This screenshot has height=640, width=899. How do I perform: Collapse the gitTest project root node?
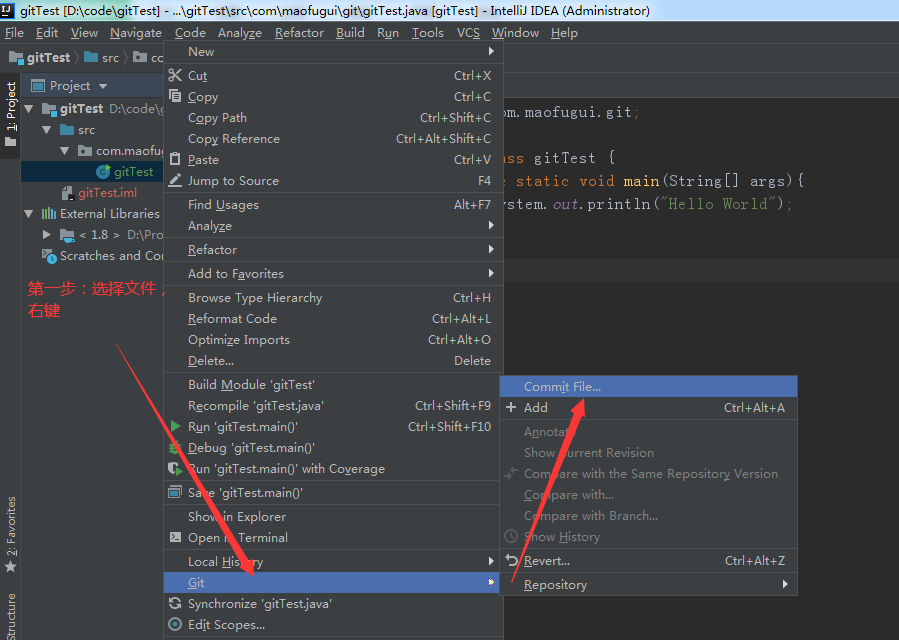29,108
